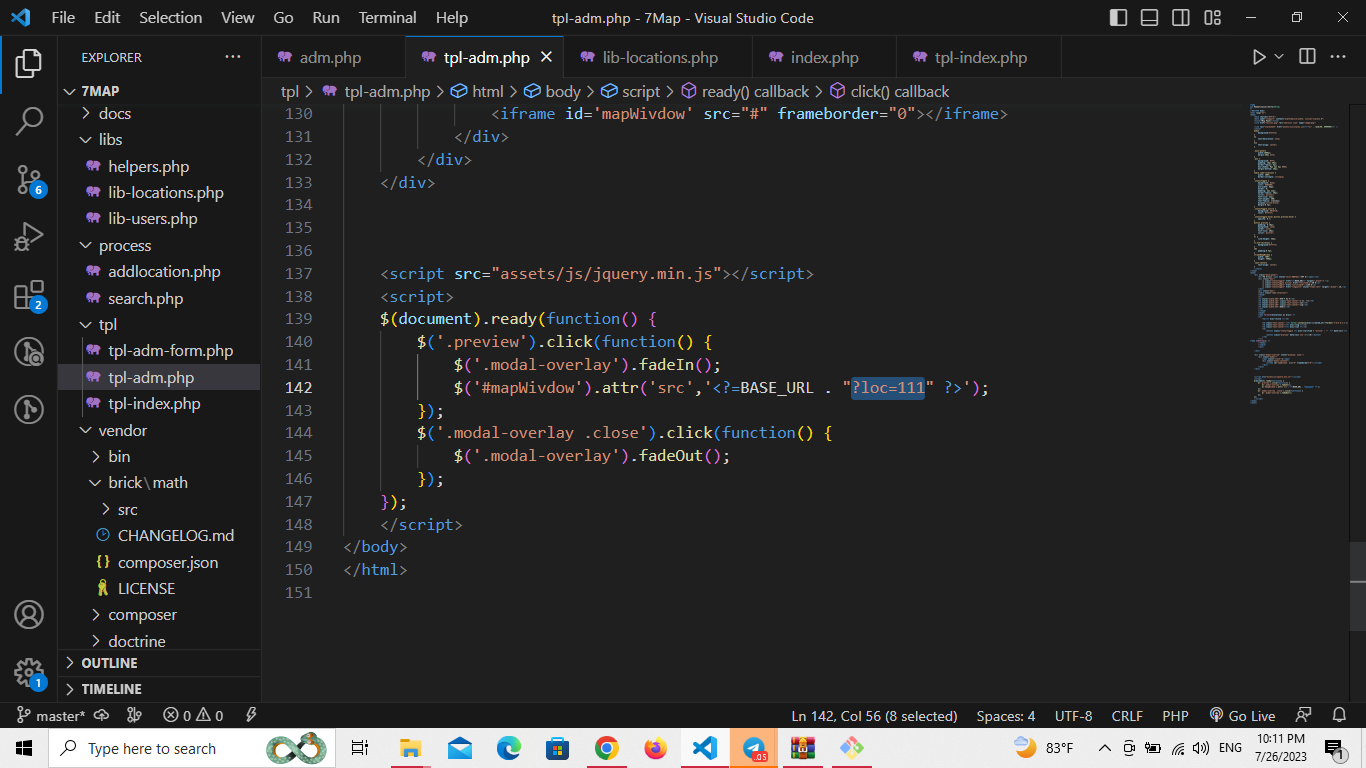
Task: Open the Search view in activity bar
Action: [x=29, y=121]
